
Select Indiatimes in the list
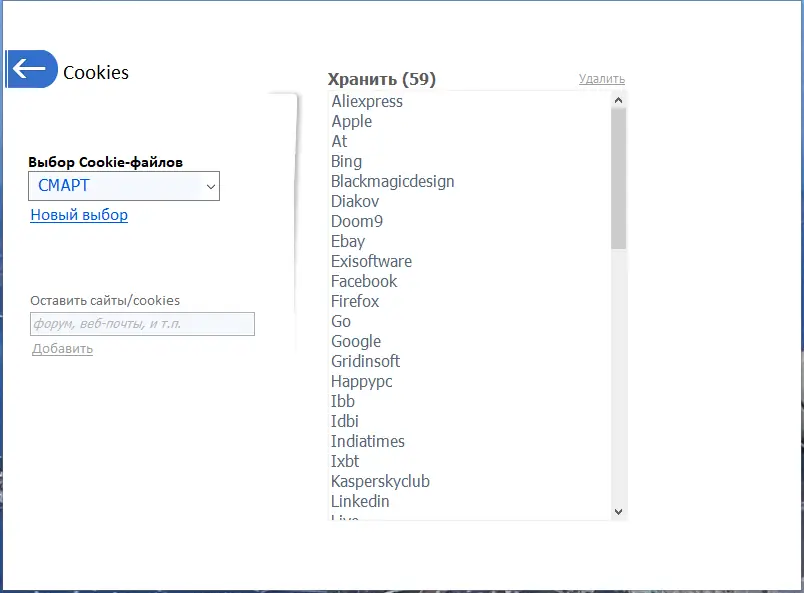[368, 442]
